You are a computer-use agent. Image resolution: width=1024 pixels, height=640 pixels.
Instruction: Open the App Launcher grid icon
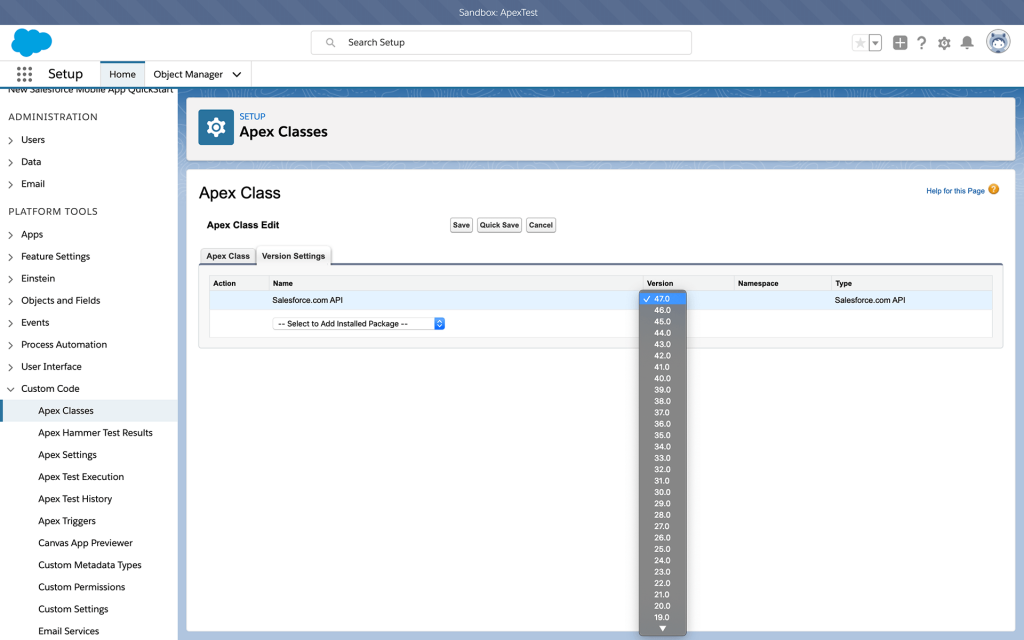(x=24, y=74)
